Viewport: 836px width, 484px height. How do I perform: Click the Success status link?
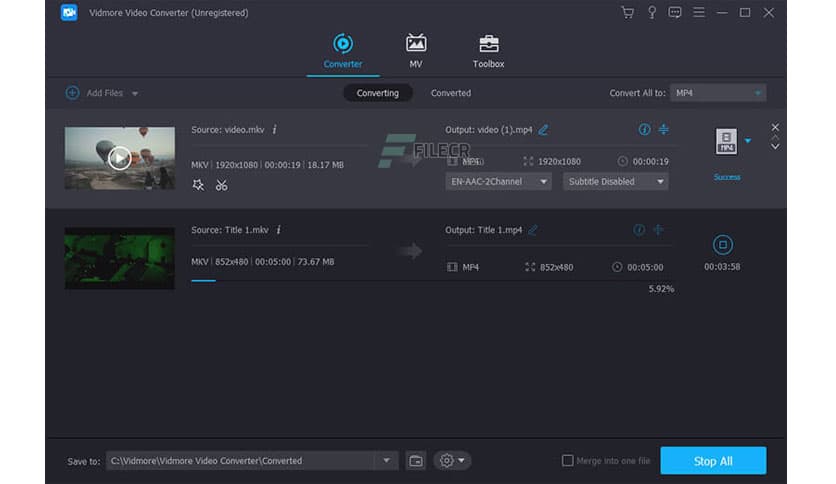pyautogui.click(x=727, y=177)
